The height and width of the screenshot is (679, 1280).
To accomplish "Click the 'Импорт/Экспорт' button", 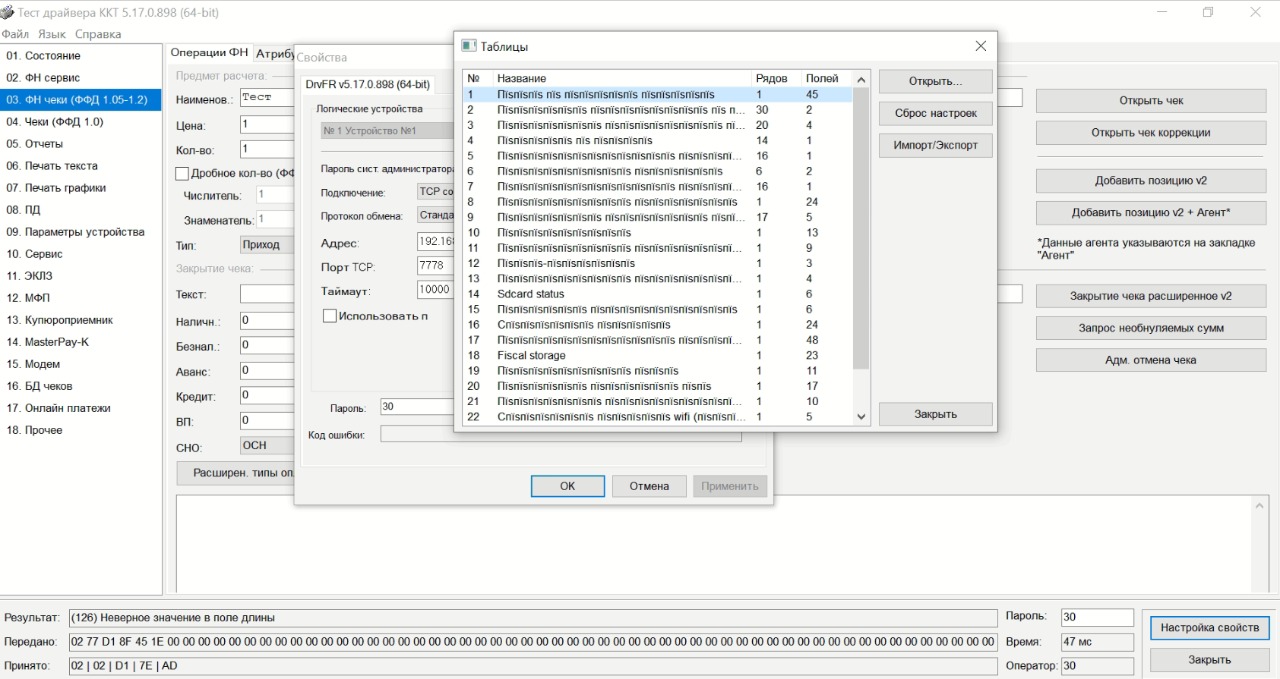I will pos(935,145).
